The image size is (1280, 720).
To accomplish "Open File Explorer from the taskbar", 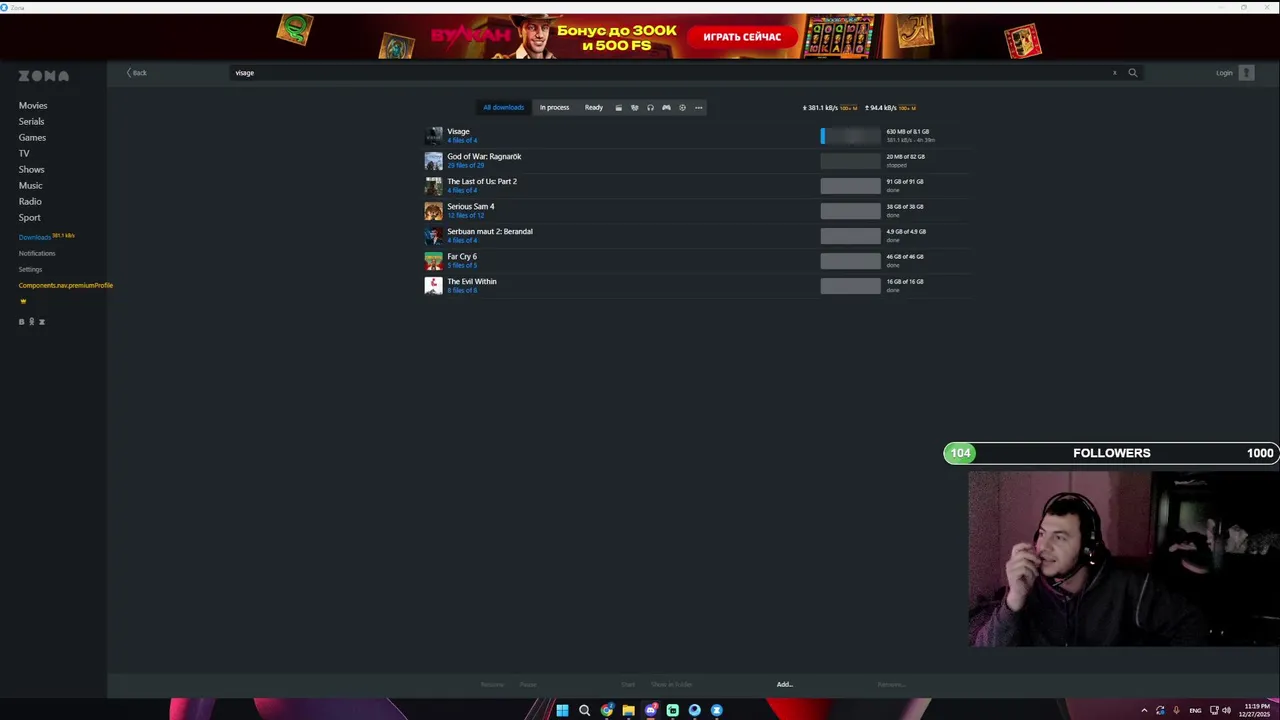I will pos(628,710).
